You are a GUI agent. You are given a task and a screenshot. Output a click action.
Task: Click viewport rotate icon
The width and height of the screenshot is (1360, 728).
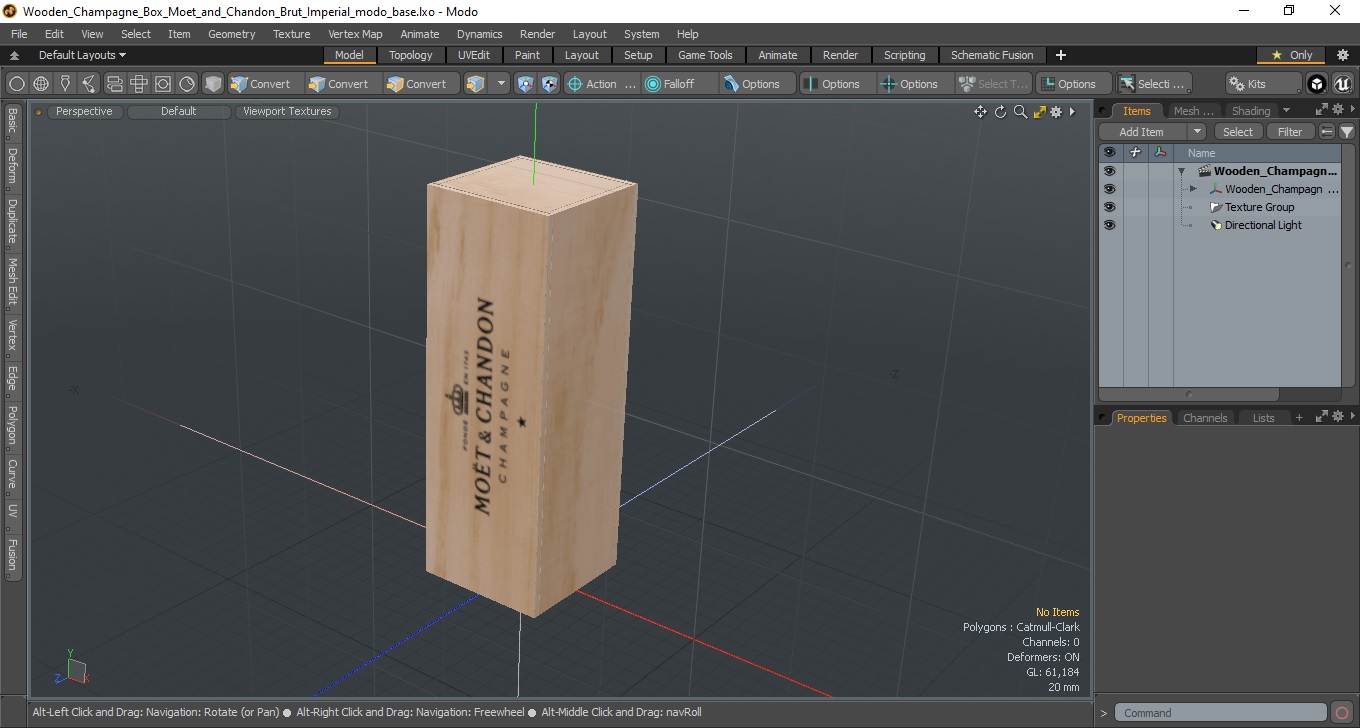[x=1000, y=112]
